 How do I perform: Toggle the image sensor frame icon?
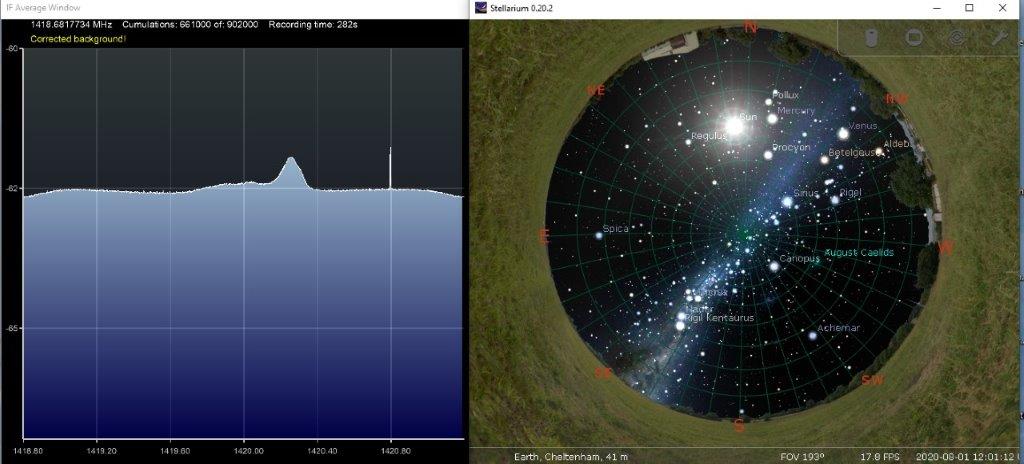tap(913, 37)
